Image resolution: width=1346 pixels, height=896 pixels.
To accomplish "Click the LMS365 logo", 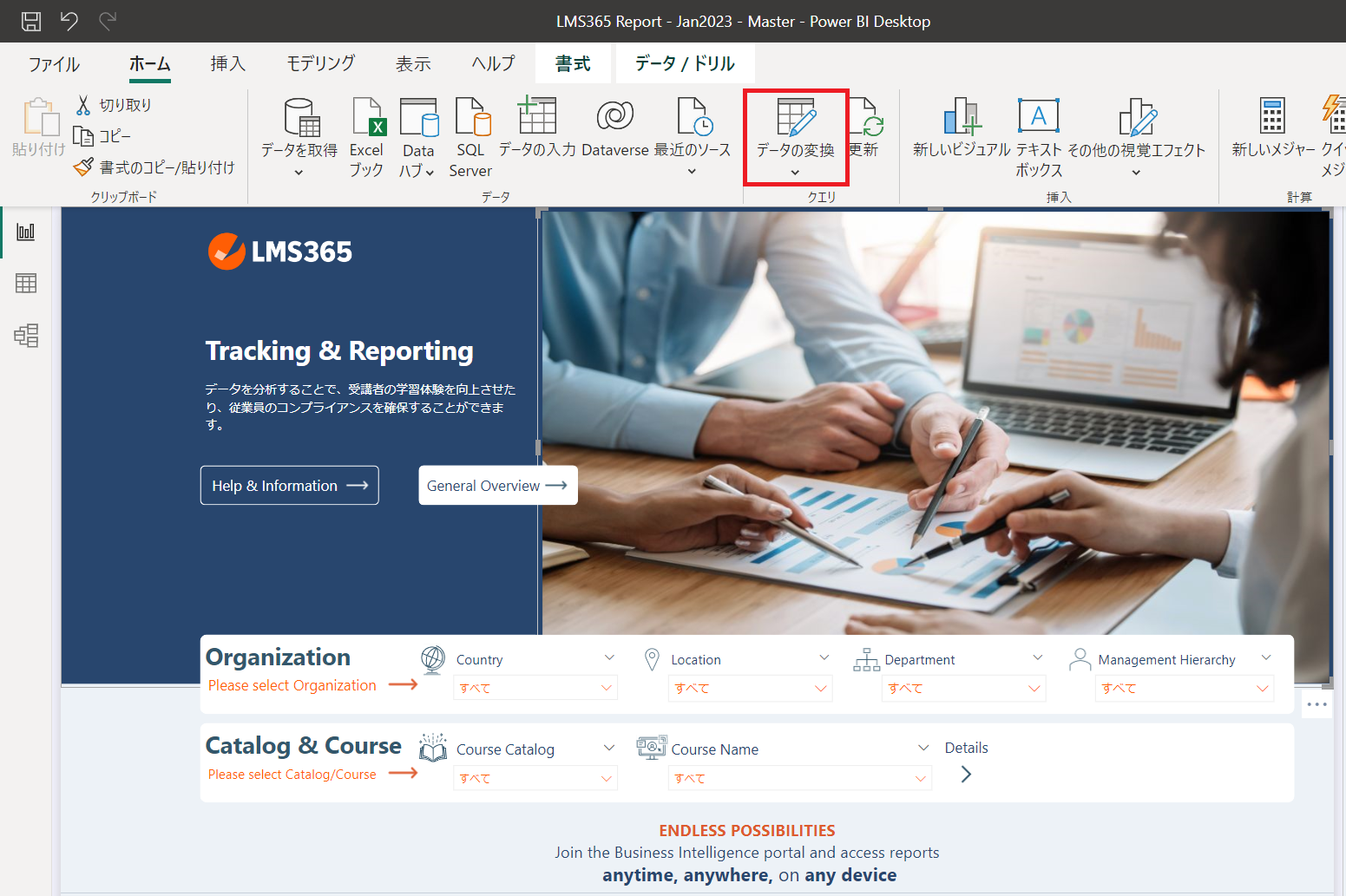I will tap(280, 252).
